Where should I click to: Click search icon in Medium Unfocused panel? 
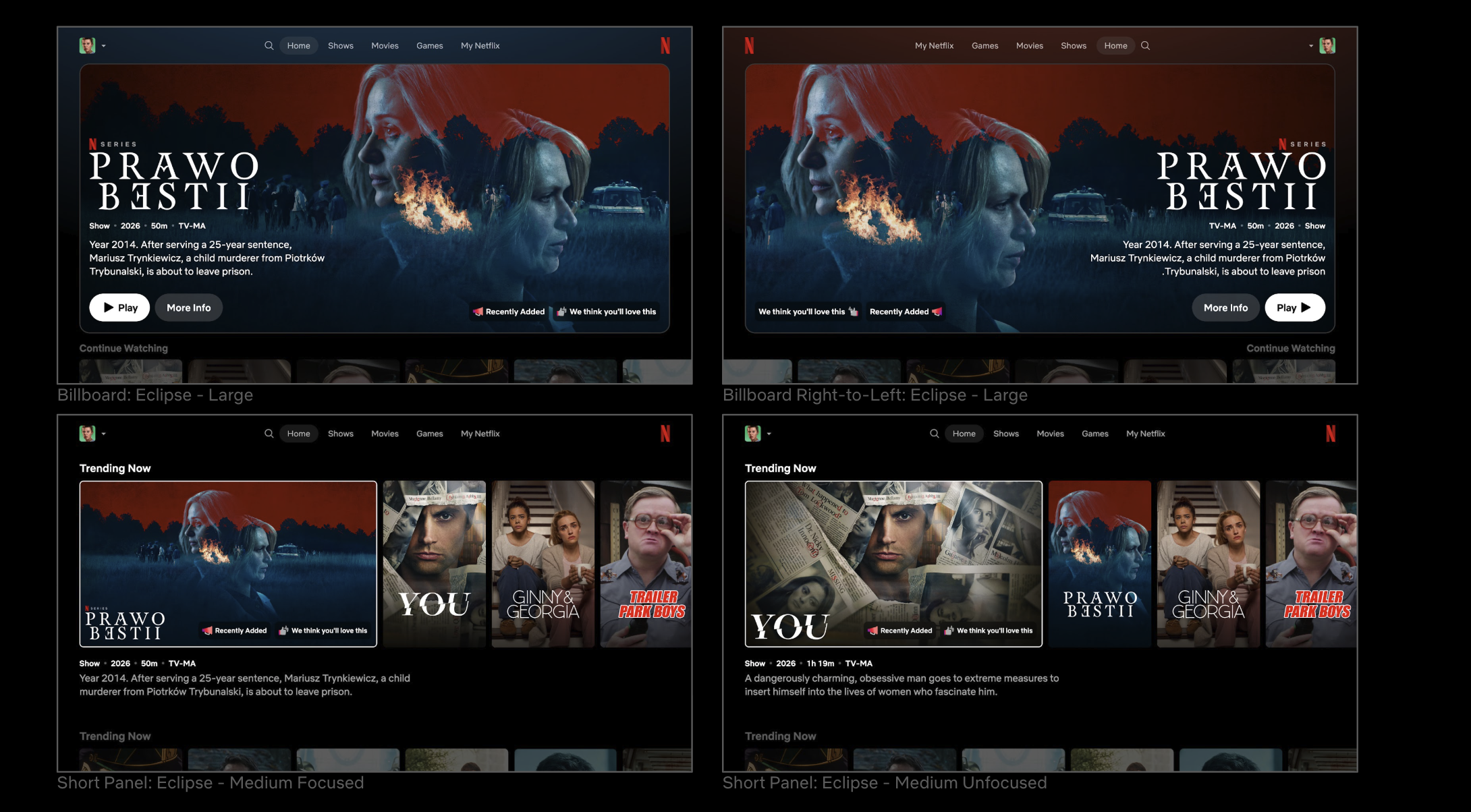coord(934,434)
